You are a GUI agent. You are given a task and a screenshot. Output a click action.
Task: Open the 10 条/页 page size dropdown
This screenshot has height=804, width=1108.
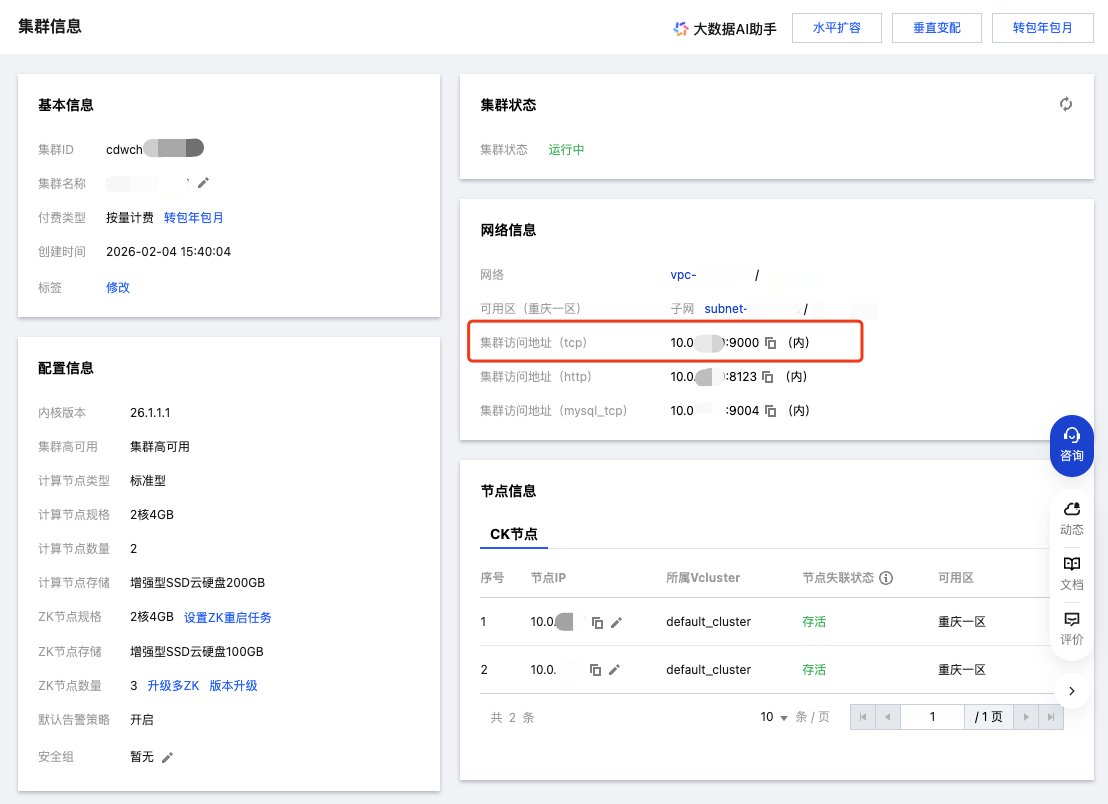(x=774, y=717)
